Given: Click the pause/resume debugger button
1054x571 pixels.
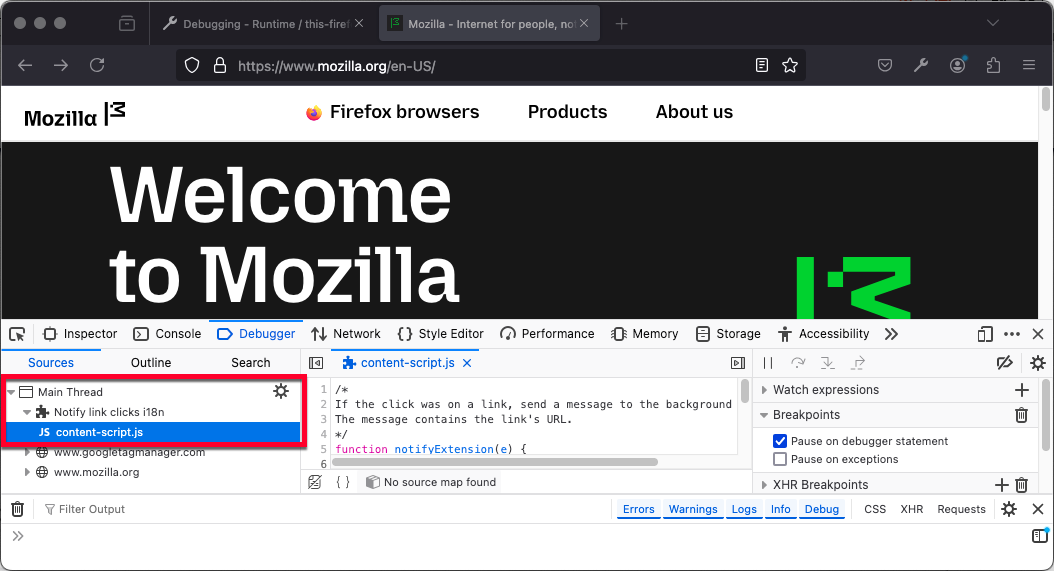Looking at the screenshot, I should pos(768,363).
